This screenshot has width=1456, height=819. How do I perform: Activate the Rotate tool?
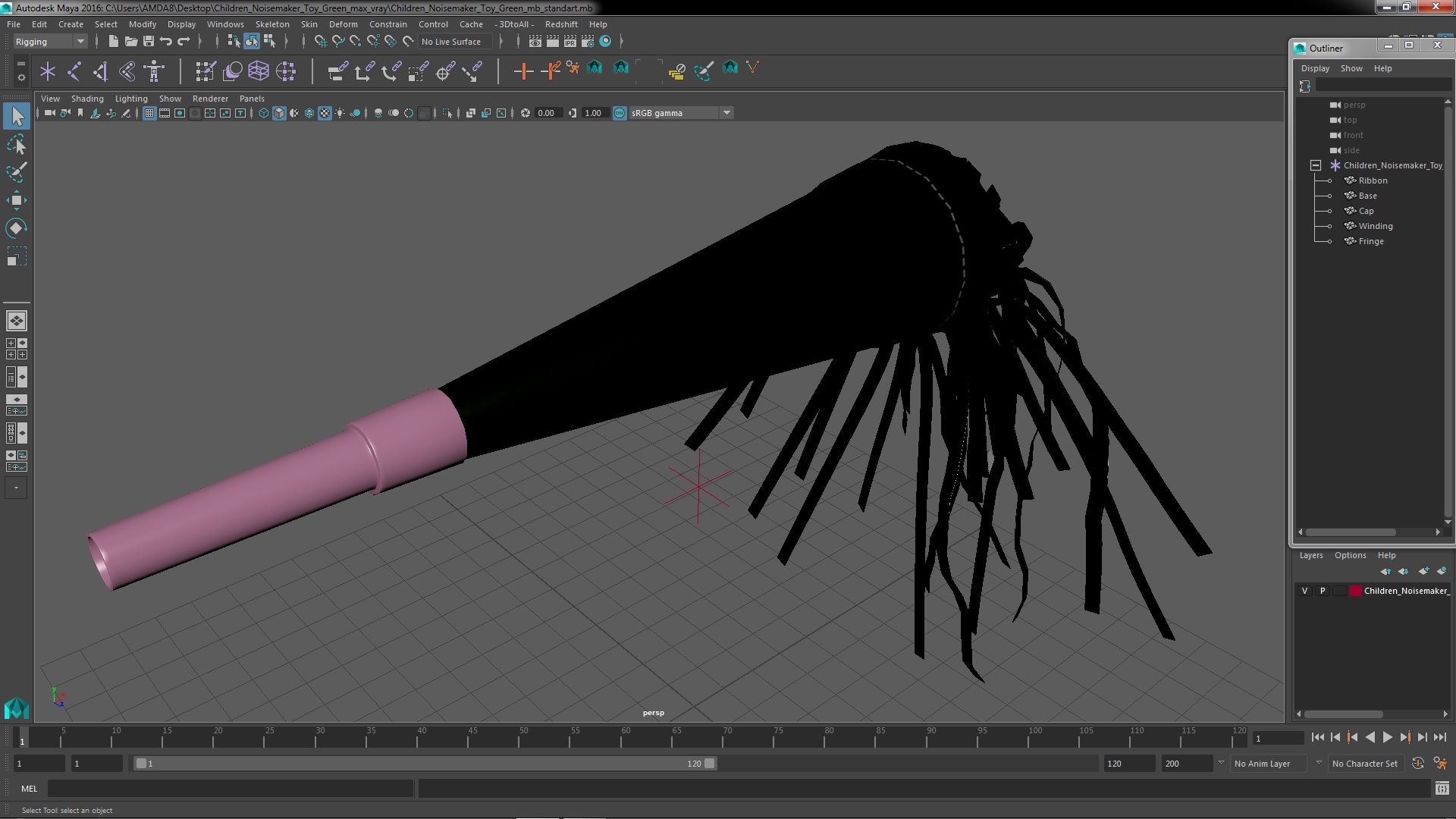click(17, 228)
